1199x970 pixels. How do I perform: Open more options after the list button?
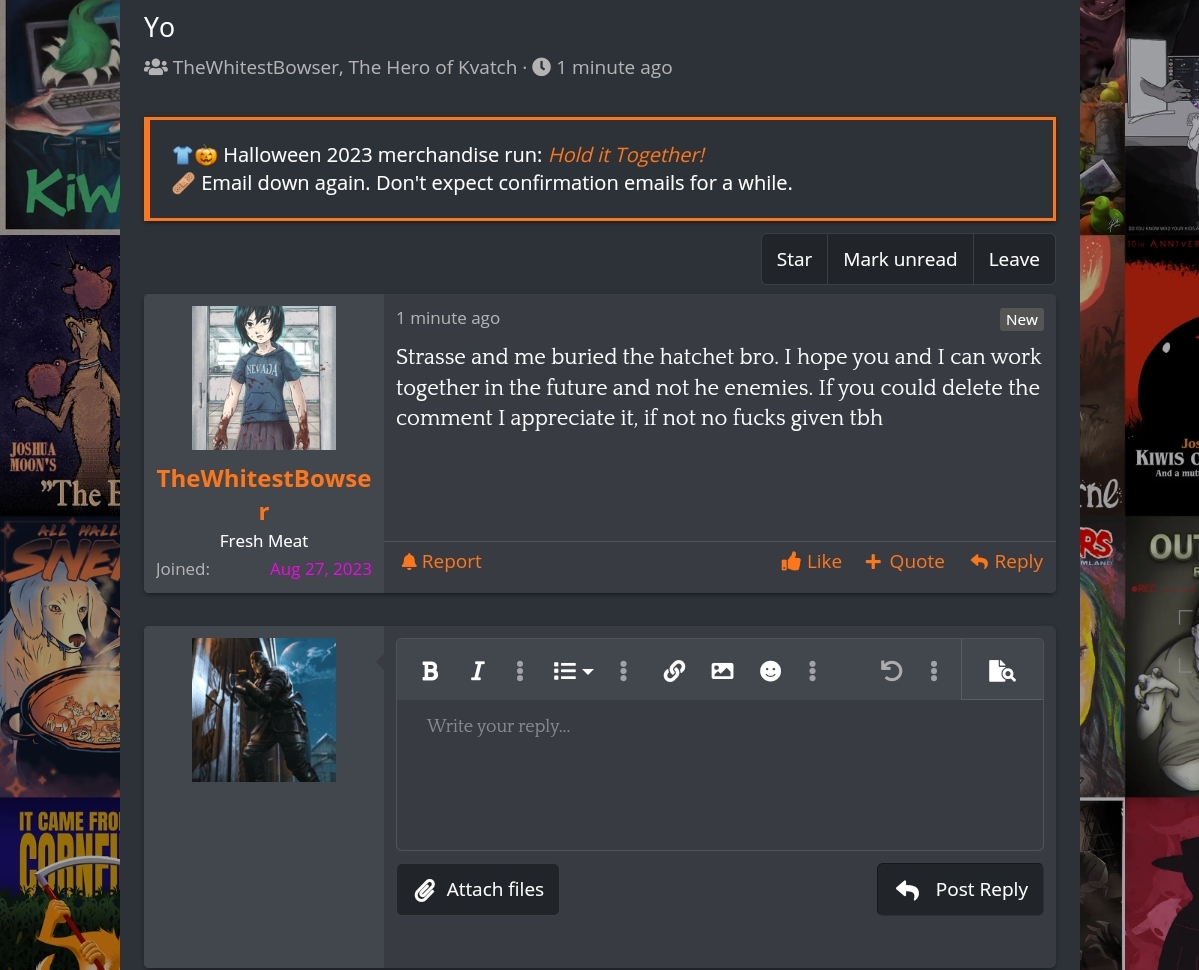(623, 671)
